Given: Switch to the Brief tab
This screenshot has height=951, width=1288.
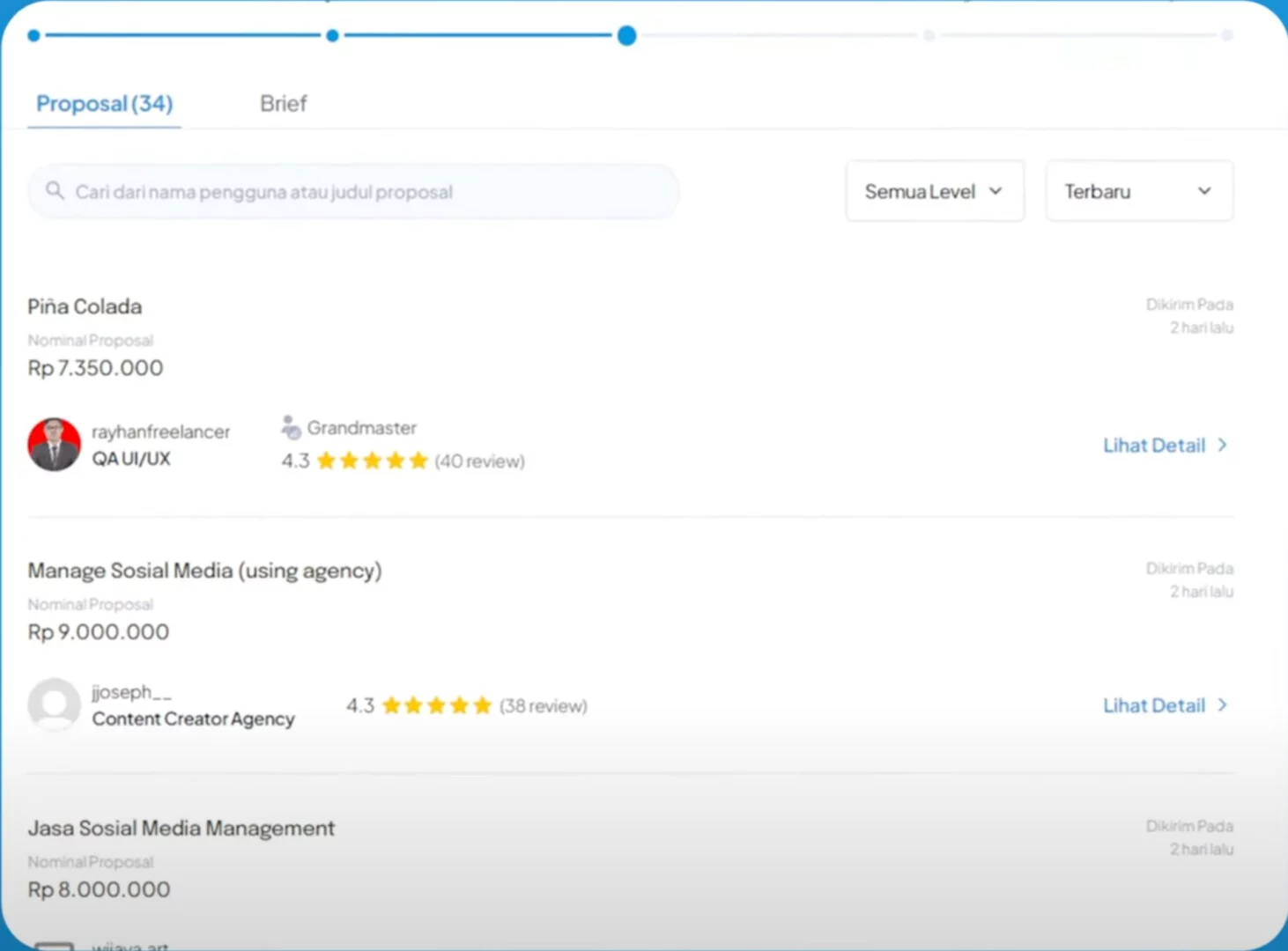Looking at the screenshot, I should point(283,104).
